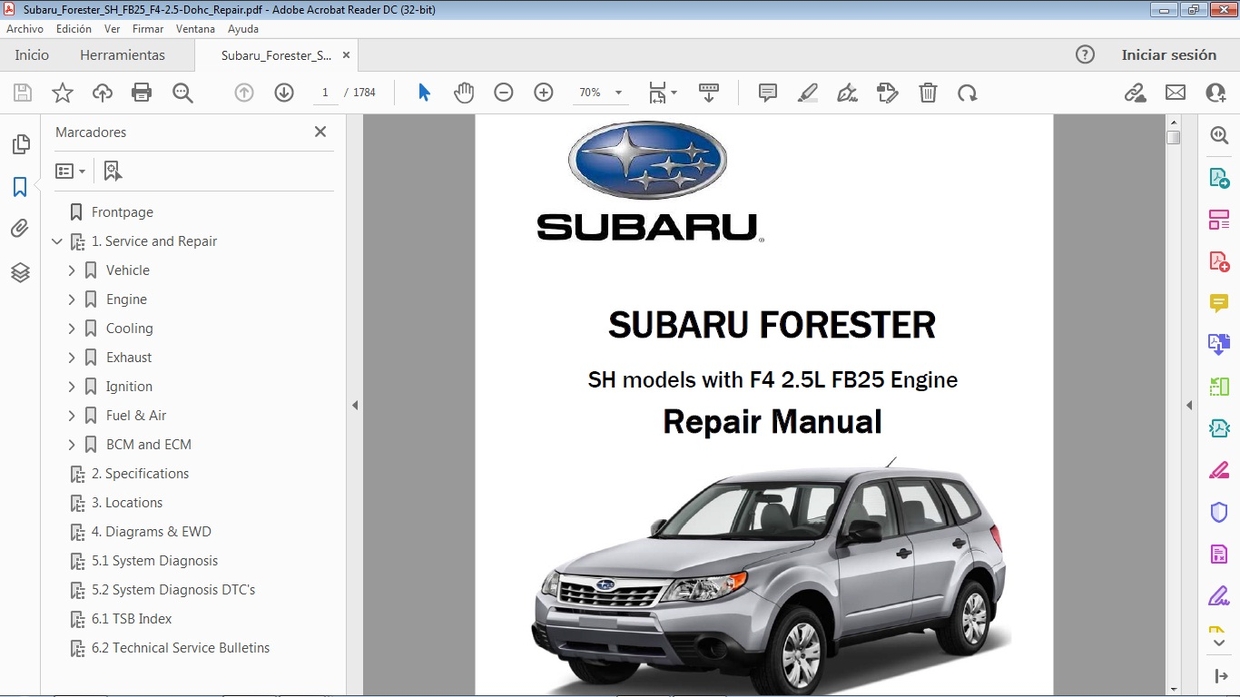Collapse the Service and Repair bookmark
The image size is (1240, 697).
57,241
